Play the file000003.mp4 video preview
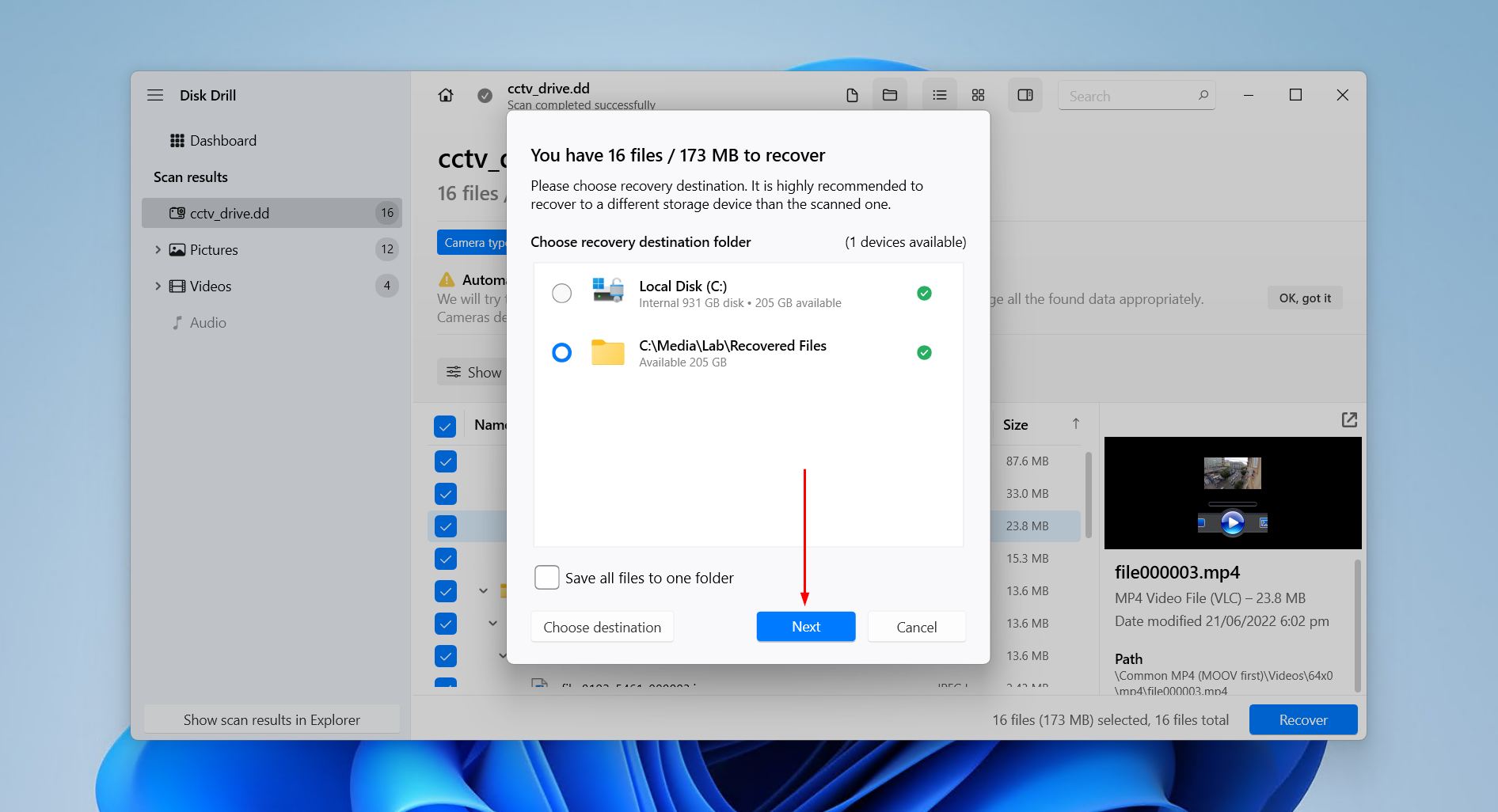Image resolution: width=1498 pixels, height=812 pixels. click(x=1232, y=522)
